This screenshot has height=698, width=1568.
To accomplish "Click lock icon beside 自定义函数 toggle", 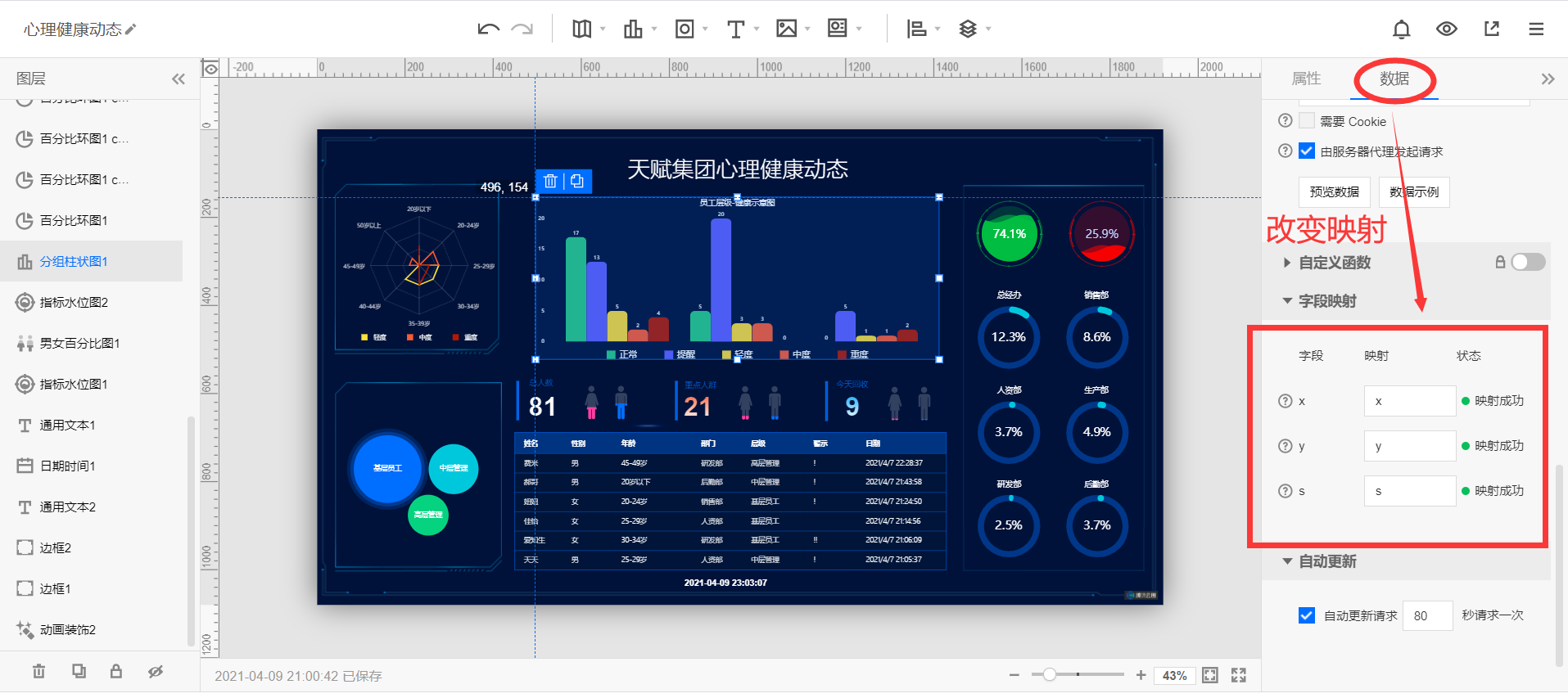I will (x=1500, y=262).
